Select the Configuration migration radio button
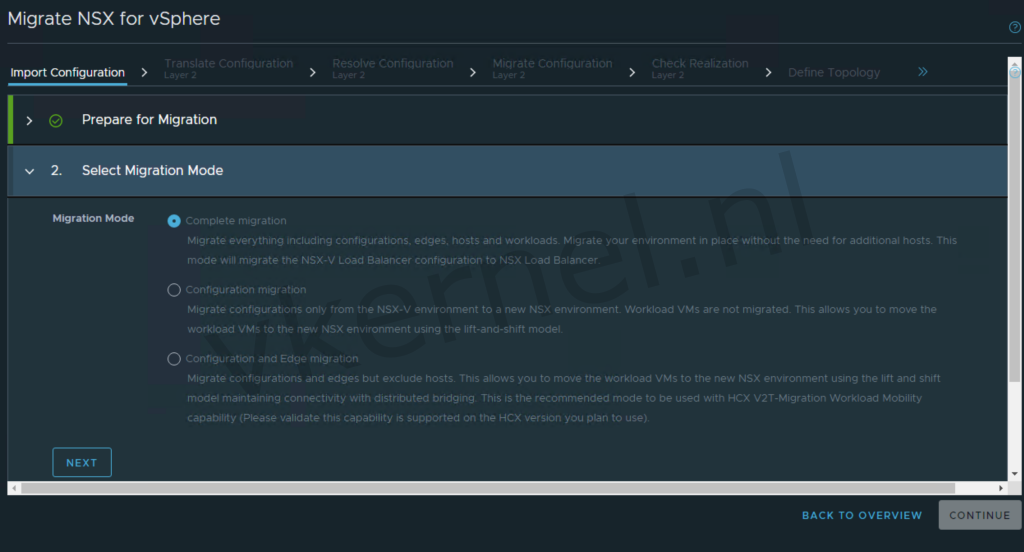The image size is (1024, 552). [174, 289]
